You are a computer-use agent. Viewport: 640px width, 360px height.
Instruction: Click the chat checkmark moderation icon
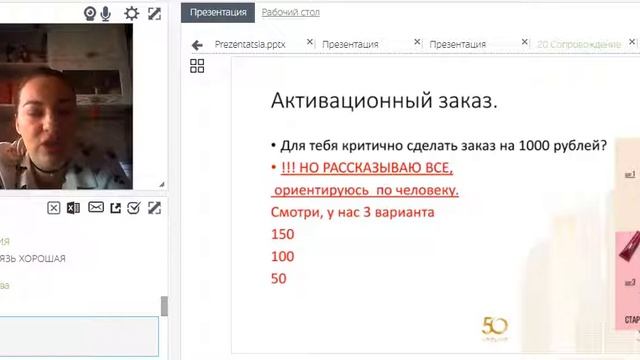(134, 208)
